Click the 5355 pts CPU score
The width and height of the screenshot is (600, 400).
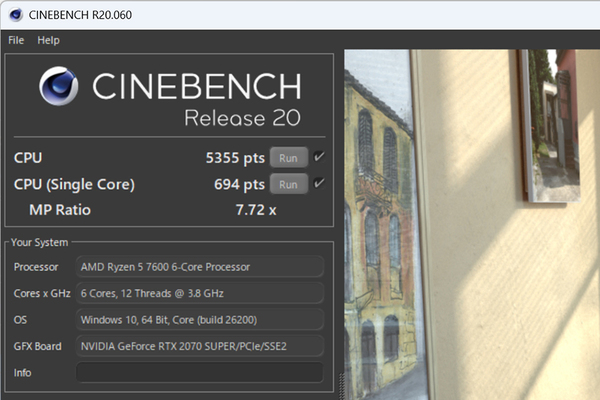click(x=235, y=158)
